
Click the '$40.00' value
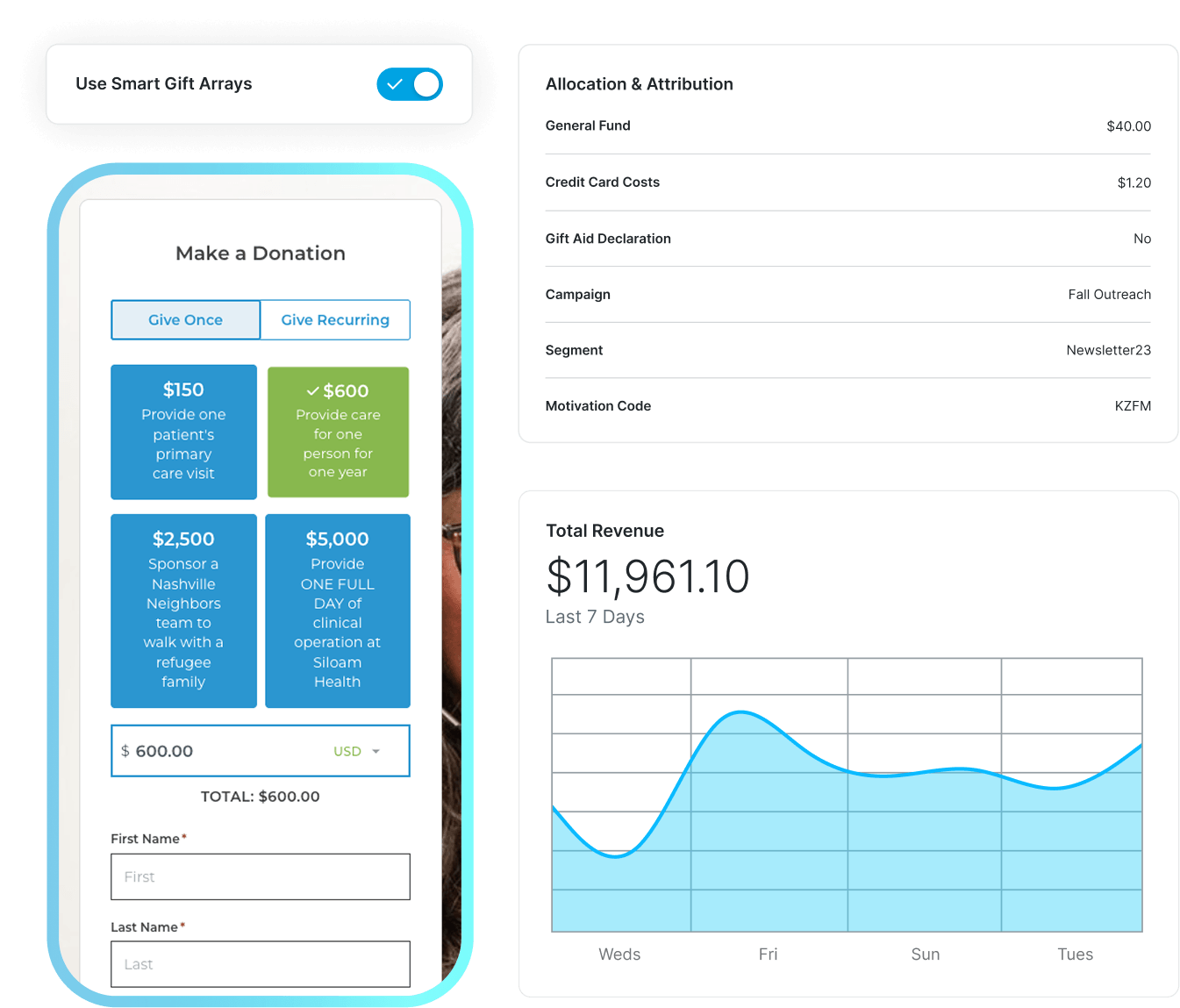click(x=1128, y=126)
